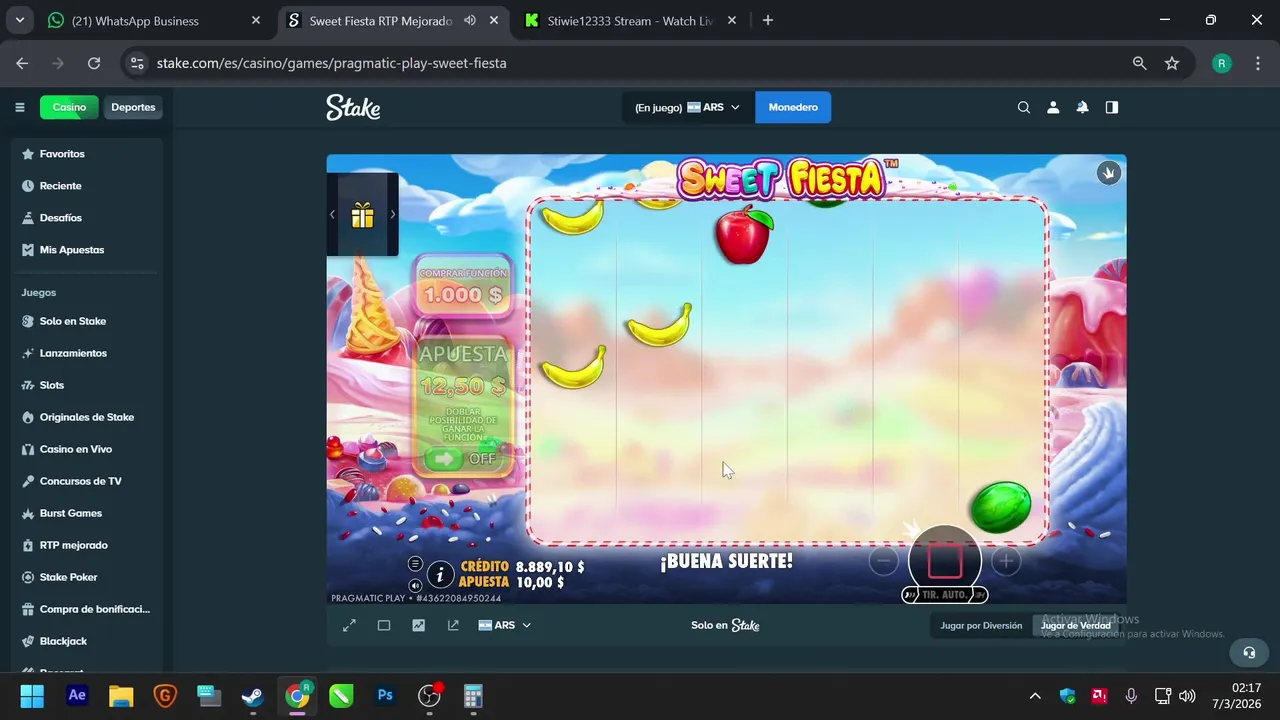Decrease the bet with minus
Screen dimensions: 1280x720
pyautogui.click(x=883, y=561)
